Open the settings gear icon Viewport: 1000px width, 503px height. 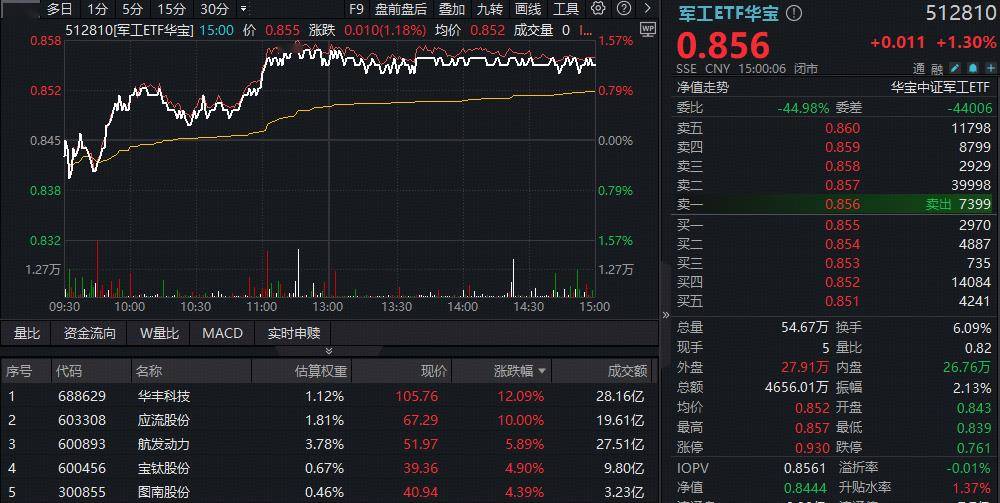[x=598, y=9]
